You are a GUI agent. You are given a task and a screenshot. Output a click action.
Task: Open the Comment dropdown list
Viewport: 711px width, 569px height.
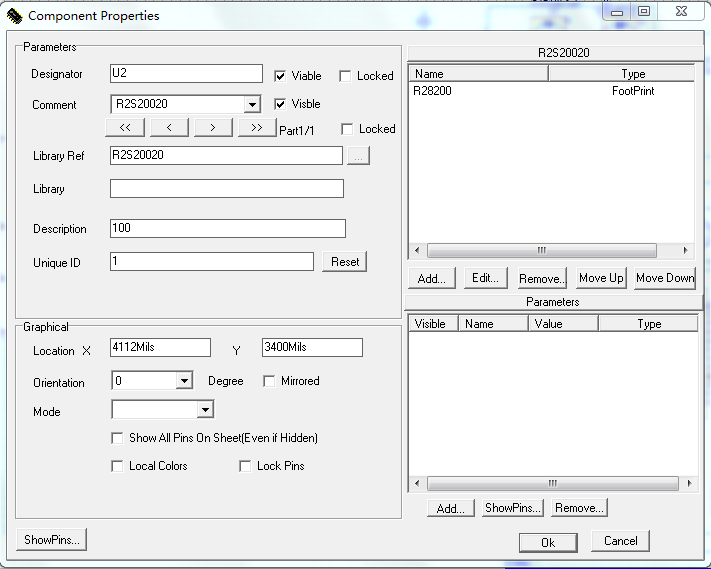pos(252,104)
